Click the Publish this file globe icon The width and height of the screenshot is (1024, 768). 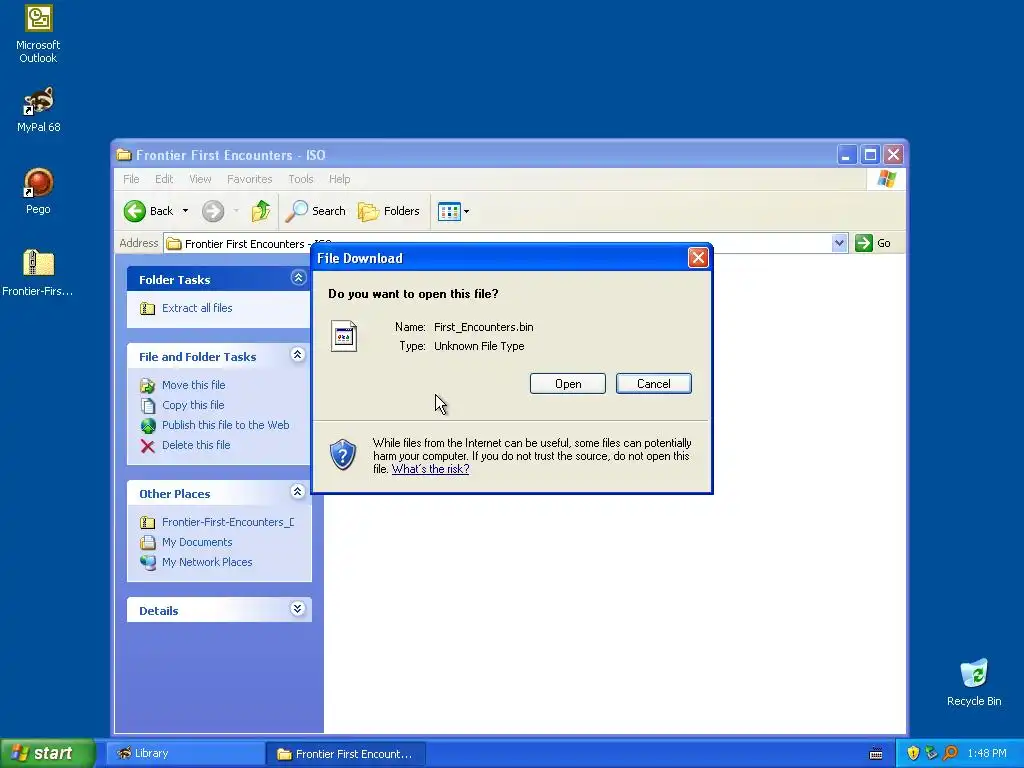[x=148, y=425]
